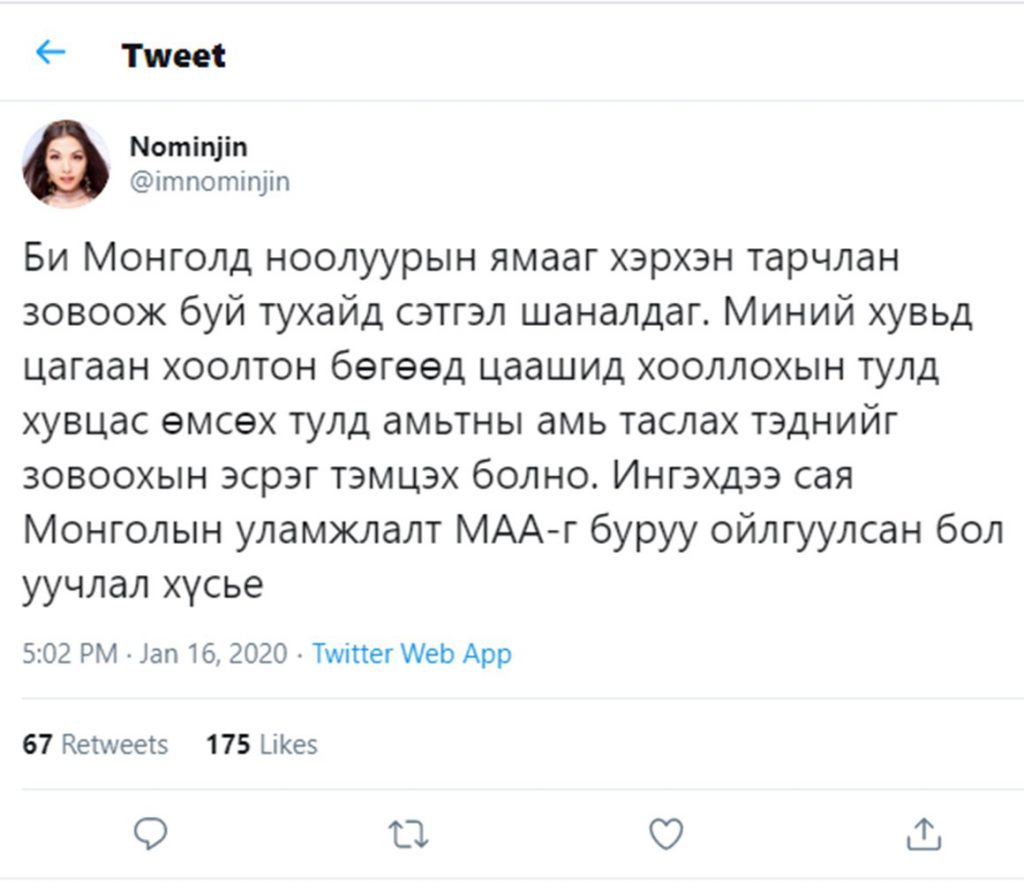Click the Tweet header title
The height and width of the screenshot is (892, 1024).
(x=173, y=55)
